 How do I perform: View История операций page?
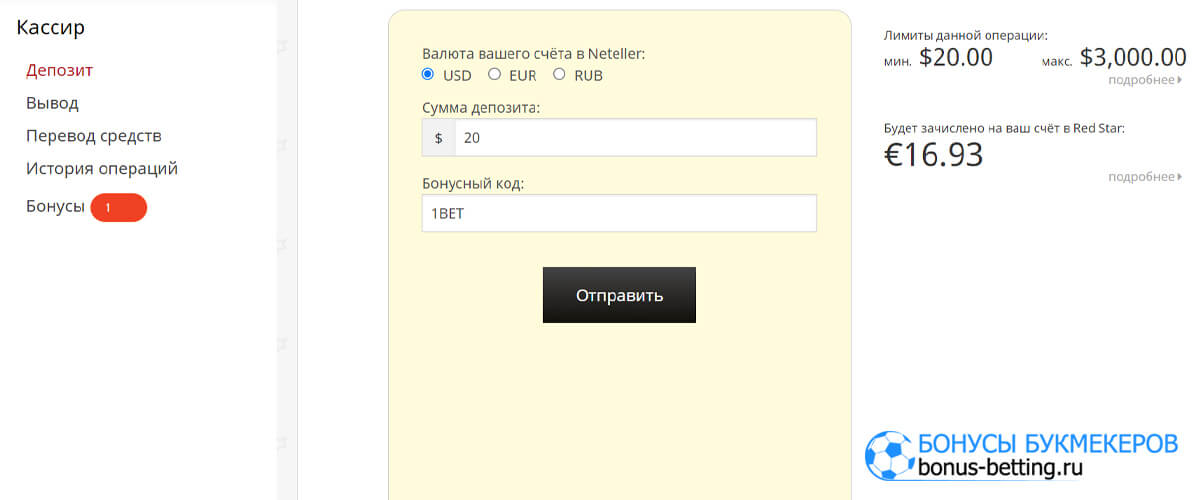pos(102,168)
